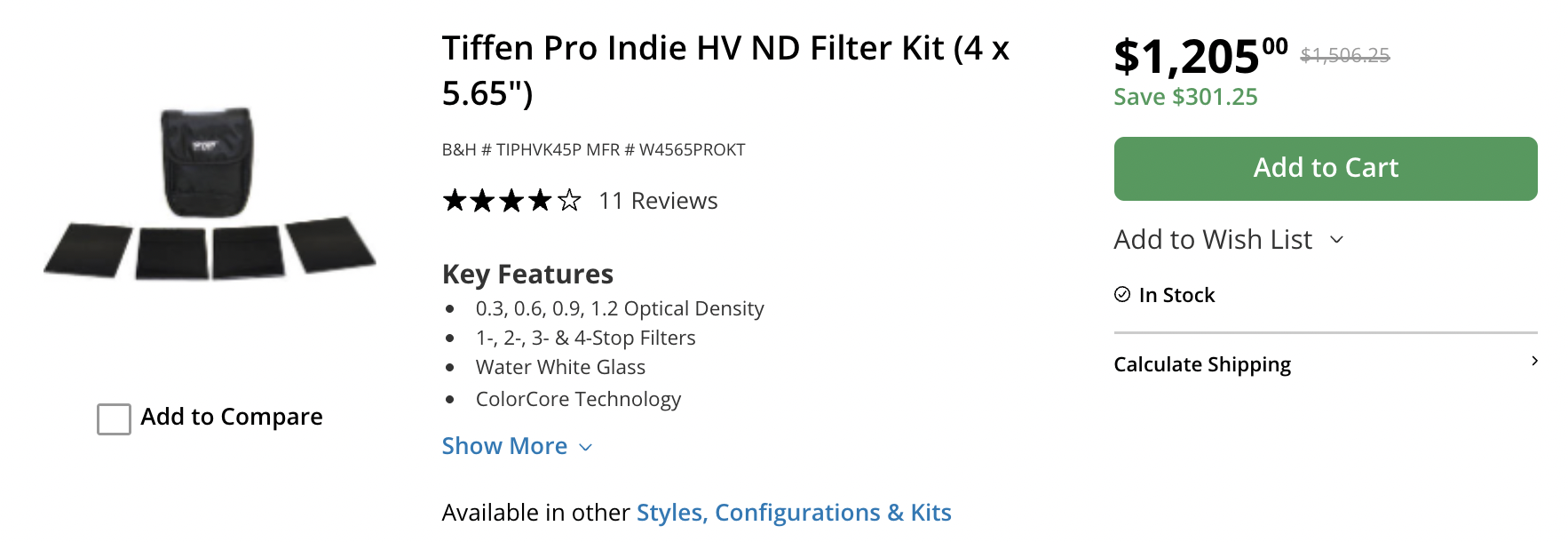Image resolution: width=1568 pixels, height=542 pixels.
Task: Tick the Add to Compare checkbox
Action: coord(114,418)
